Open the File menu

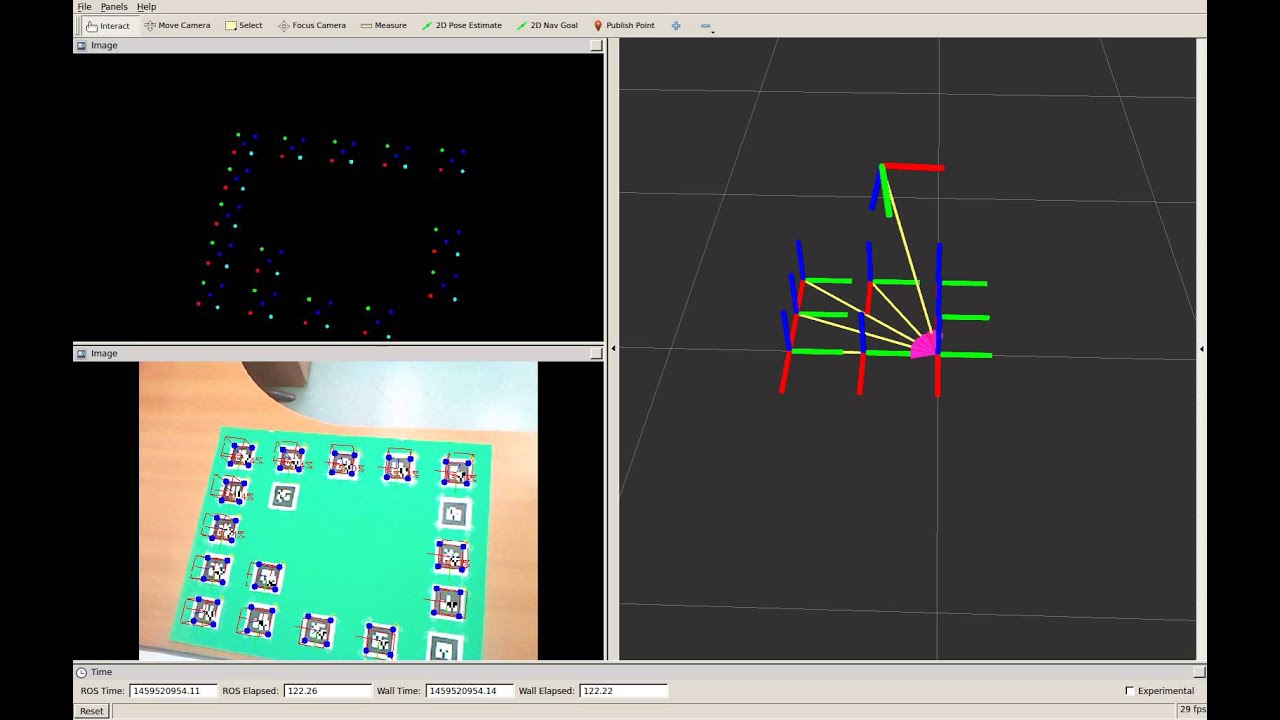[85, 7]
